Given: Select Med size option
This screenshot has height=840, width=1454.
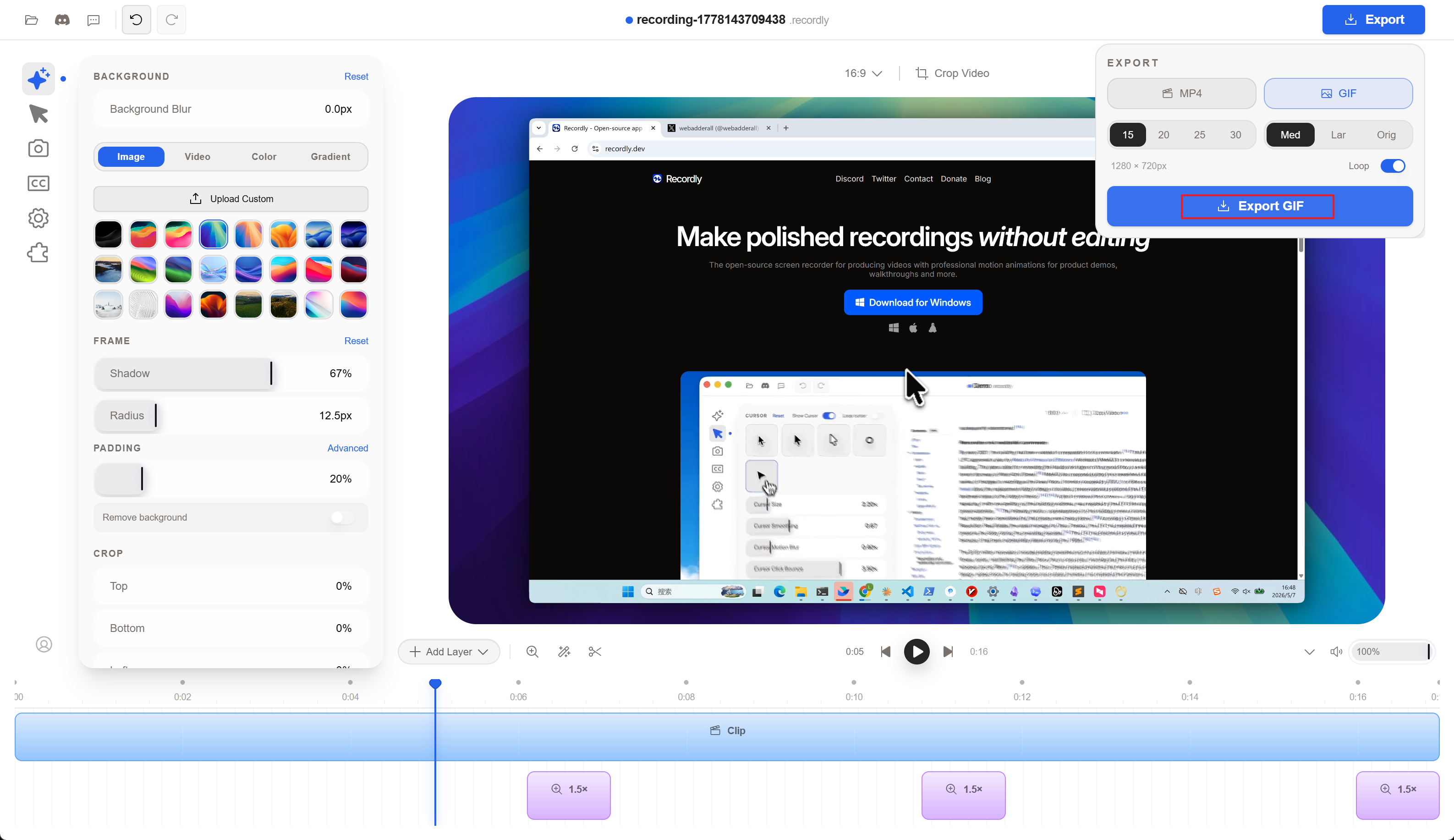Looking at the screenshot, I should (x=1290, y=135).
